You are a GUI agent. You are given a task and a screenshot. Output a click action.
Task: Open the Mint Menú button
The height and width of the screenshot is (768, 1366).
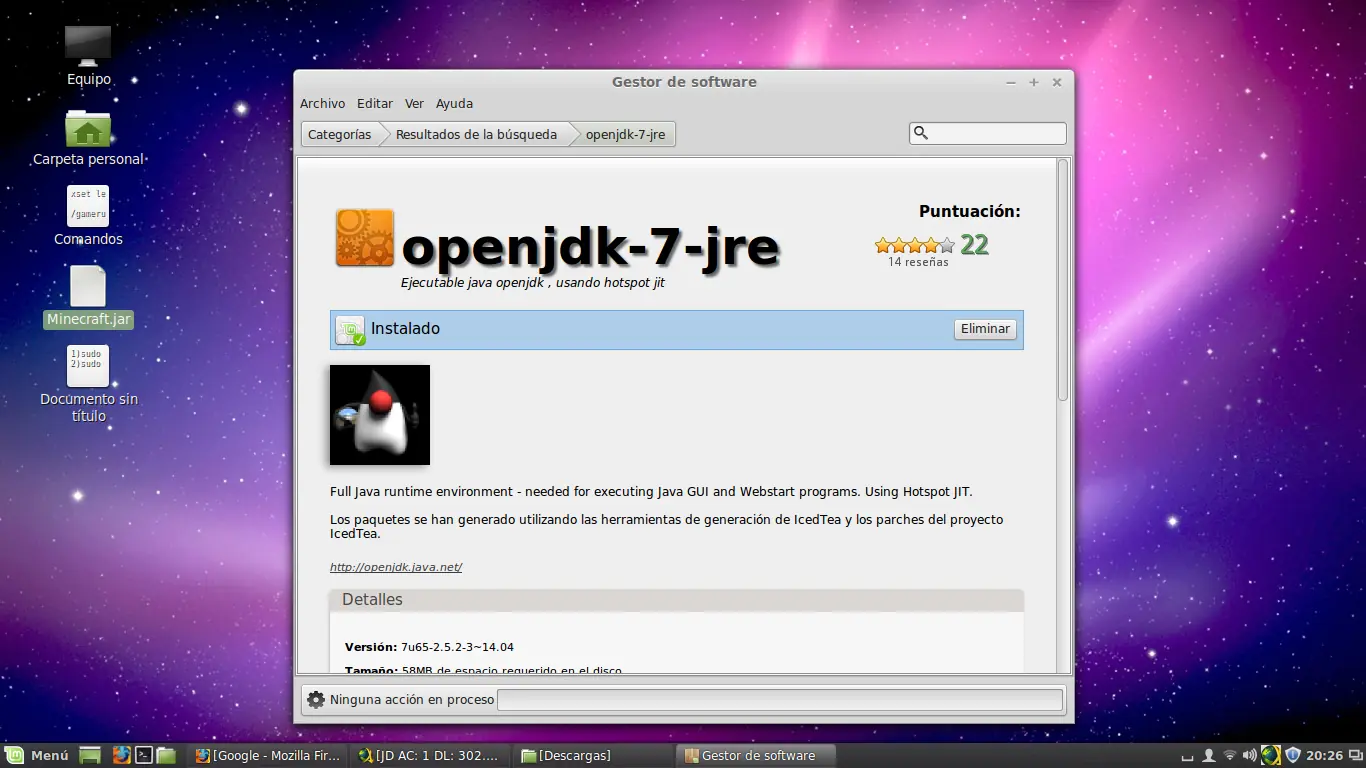coord(37,755)
